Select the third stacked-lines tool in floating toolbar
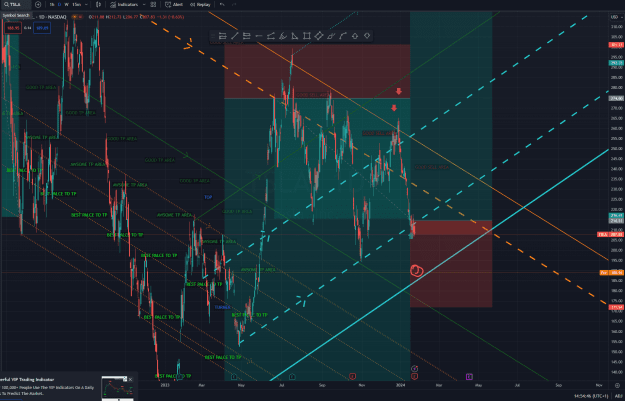Viewport: 625px width, 401px height. pos(247,36)
